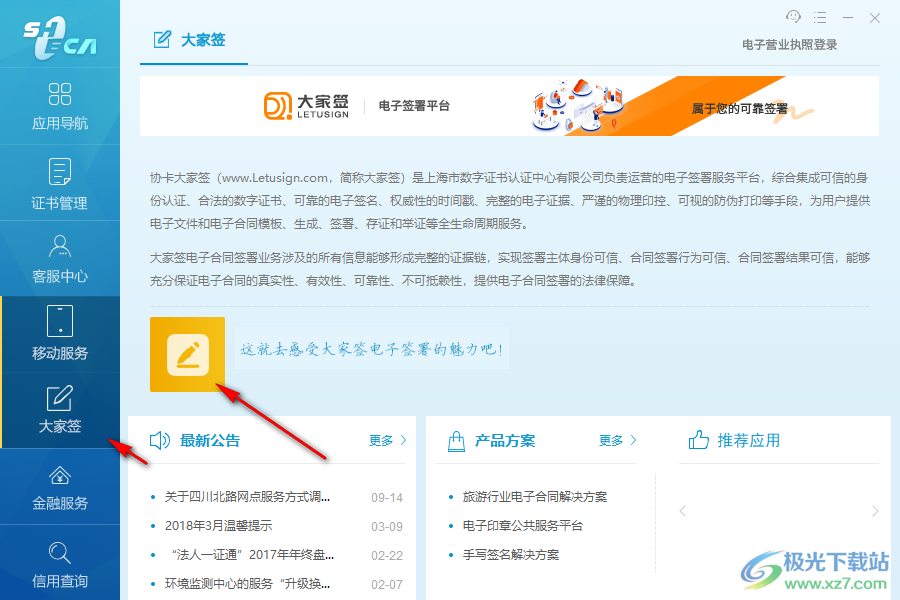Open announcement 环境监测中心的服务“升级换...

pyautogui.click(x=247, y=584)
